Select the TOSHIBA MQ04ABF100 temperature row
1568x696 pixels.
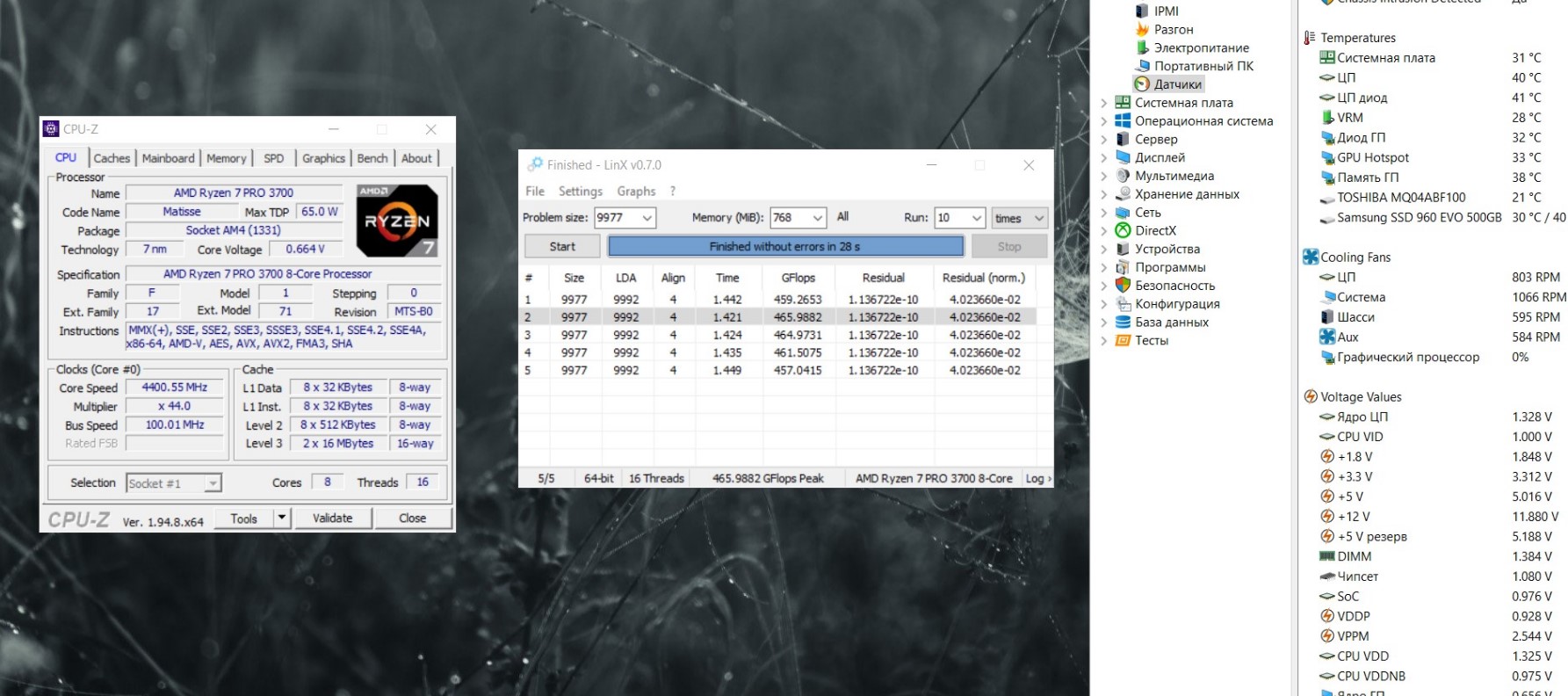click(1430, 198)
